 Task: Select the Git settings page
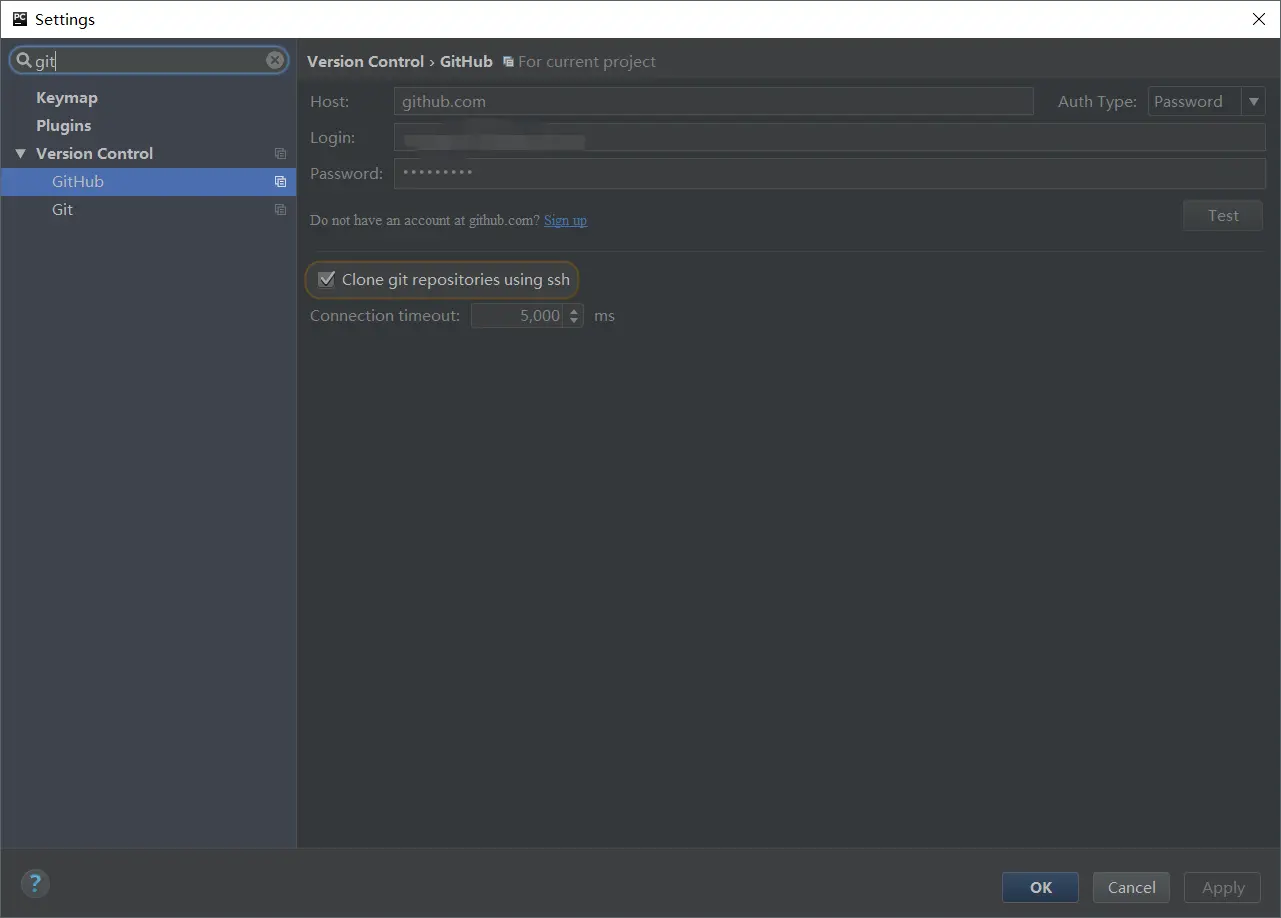[148, 209]
